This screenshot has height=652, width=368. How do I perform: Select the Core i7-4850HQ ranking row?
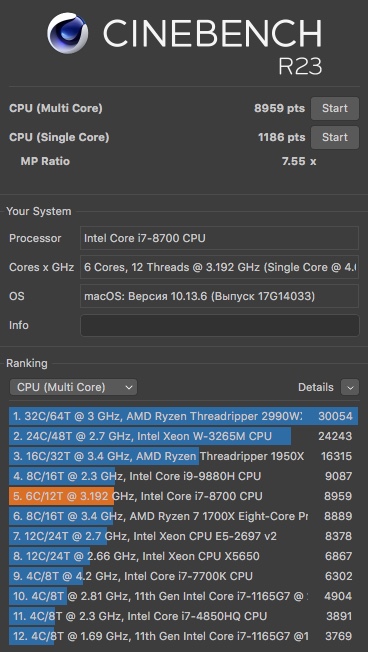(183, 616)
